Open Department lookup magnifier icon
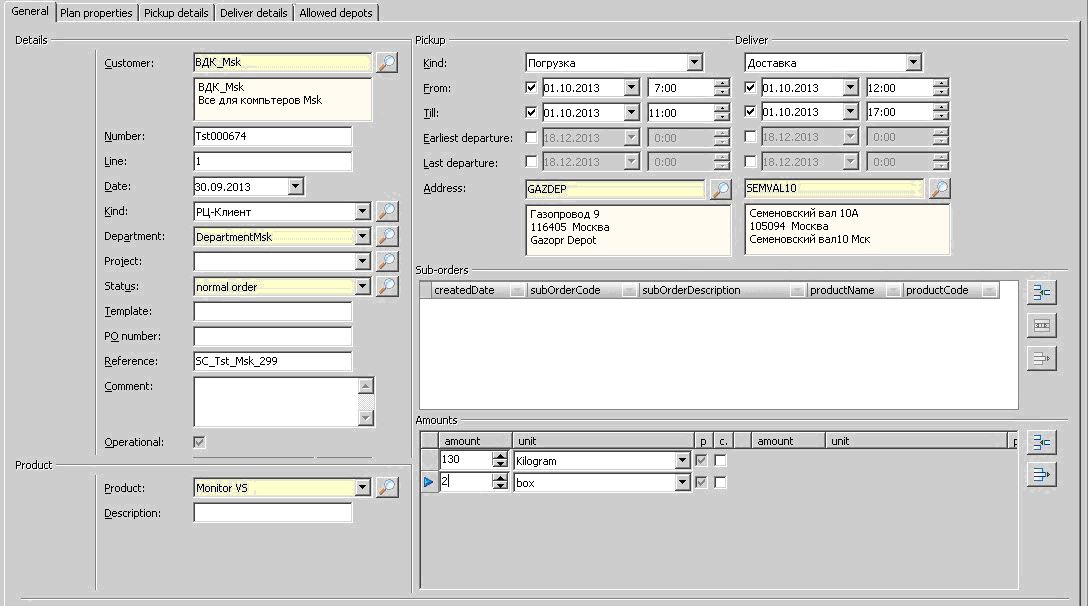This screenshot has width=1088, height=606. (x=386, y=236)
